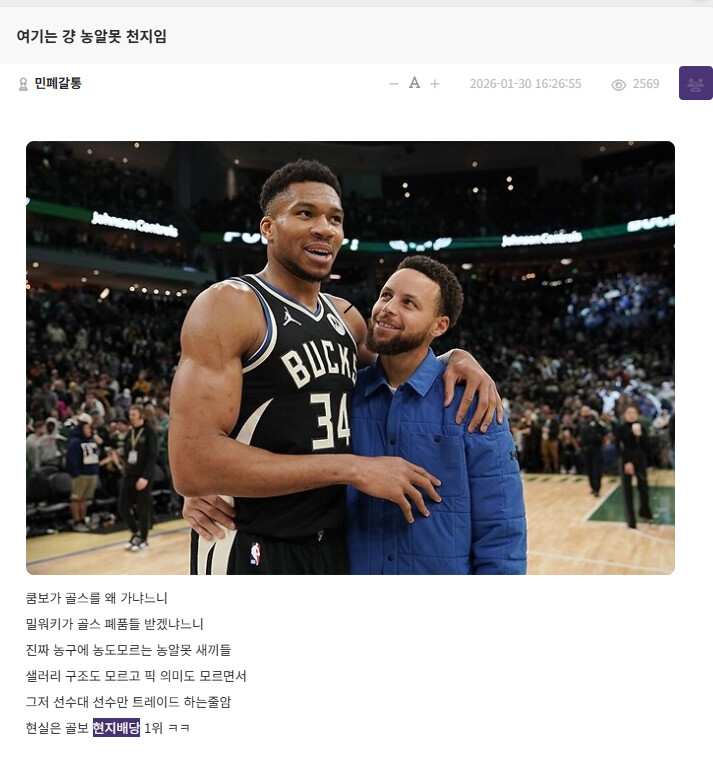The width and height of the screenshot is (713, 765).
Task: Click text line 그저 선수대 선수만 트레이드
Action: pyautogui.click(x=128, y=702)
